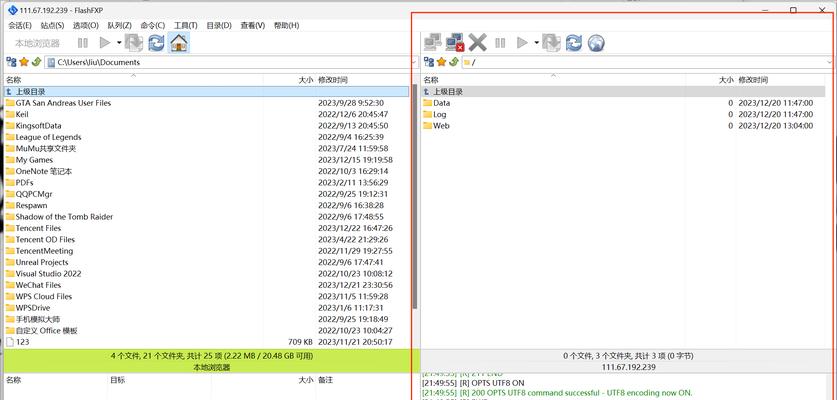Sort remote list by 修改时间 column header

click(x=780, y=80)
